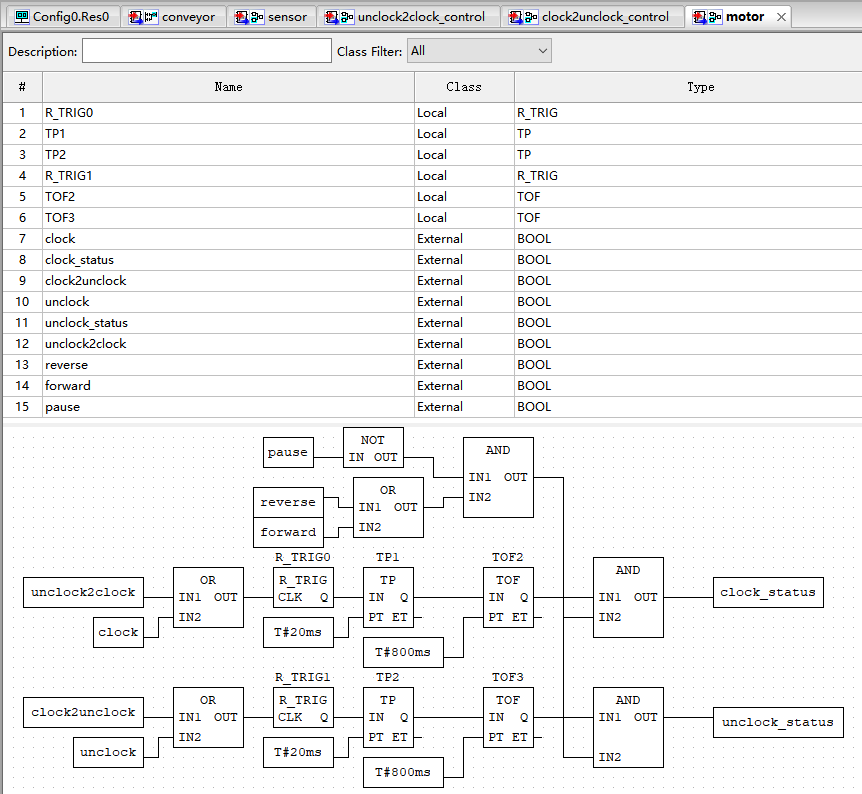Screen dimensions: 862x794
Task: Close the motor tab
Action: coord(781,17)
